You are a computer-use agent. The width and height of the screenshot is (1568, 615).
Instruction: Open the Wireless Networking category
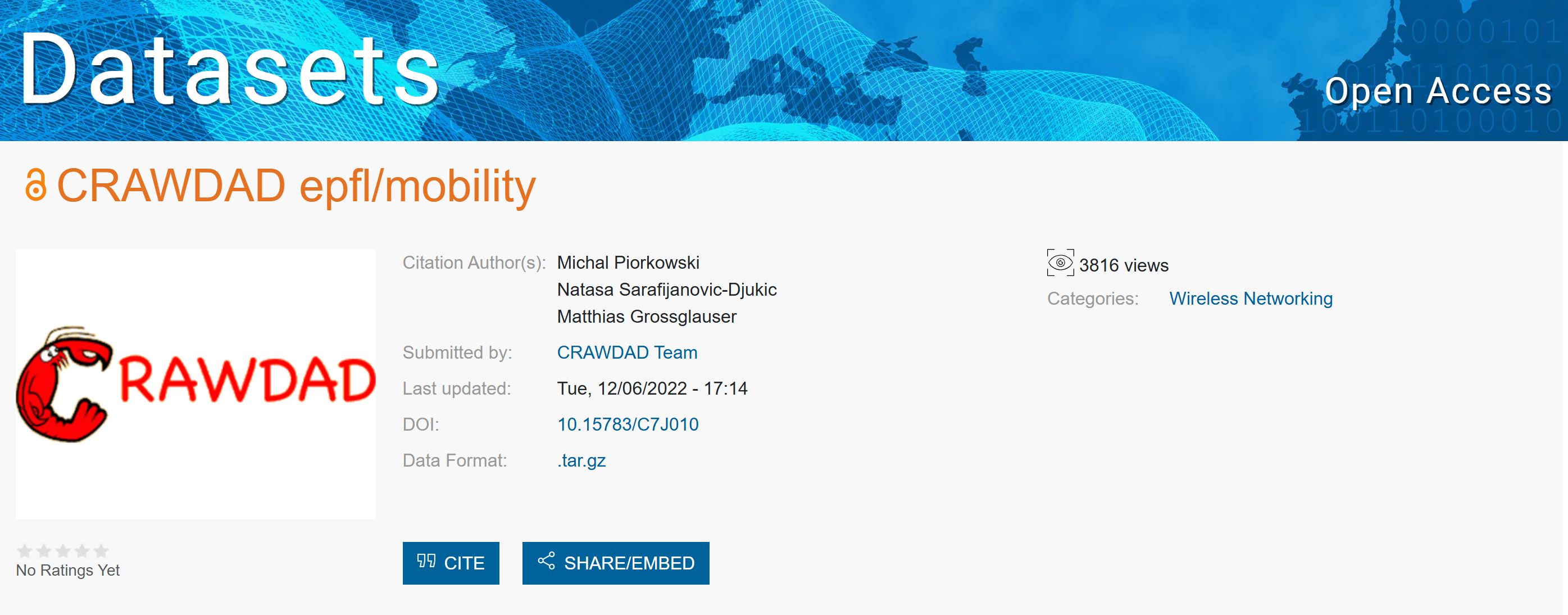tap(1250, 299)
